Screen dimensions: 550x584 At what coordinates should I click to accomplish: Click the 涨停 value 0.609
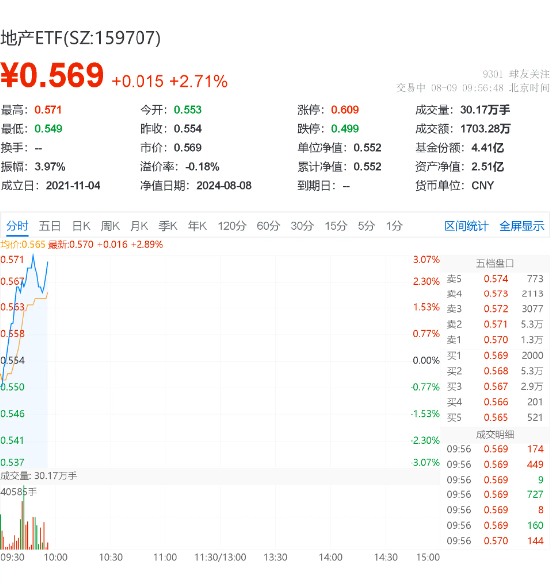(x=345, y=110)
